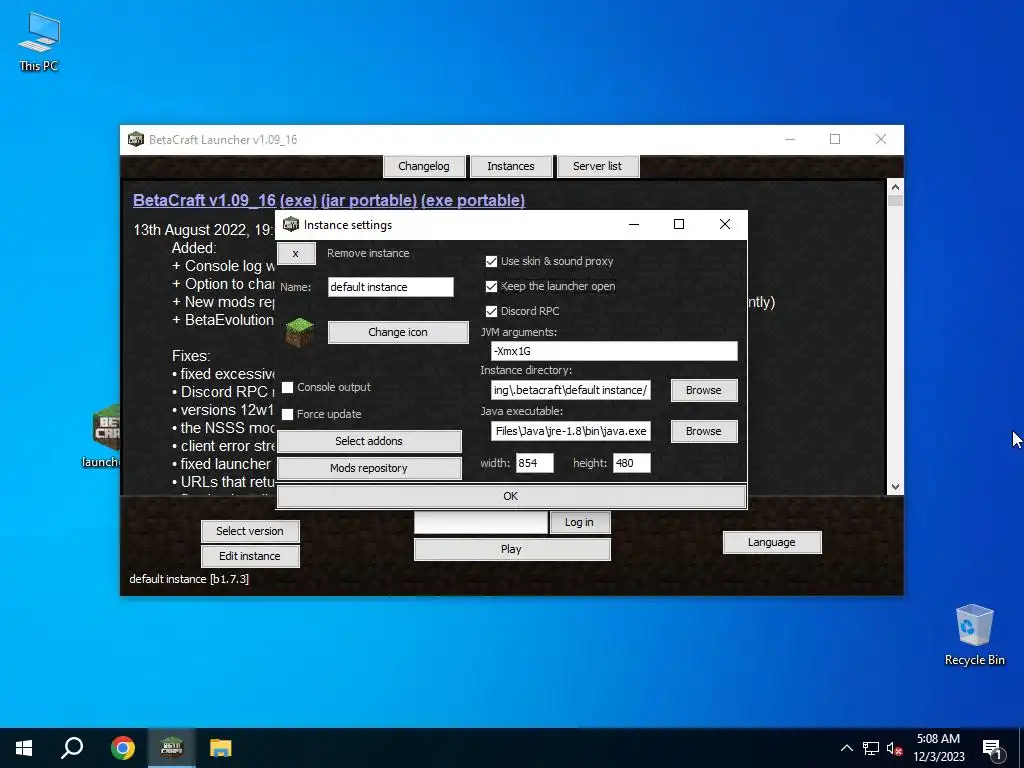Launch Google Chrome from taskbar
This screenshot has width=1024, height=768.
click(122, 748)
